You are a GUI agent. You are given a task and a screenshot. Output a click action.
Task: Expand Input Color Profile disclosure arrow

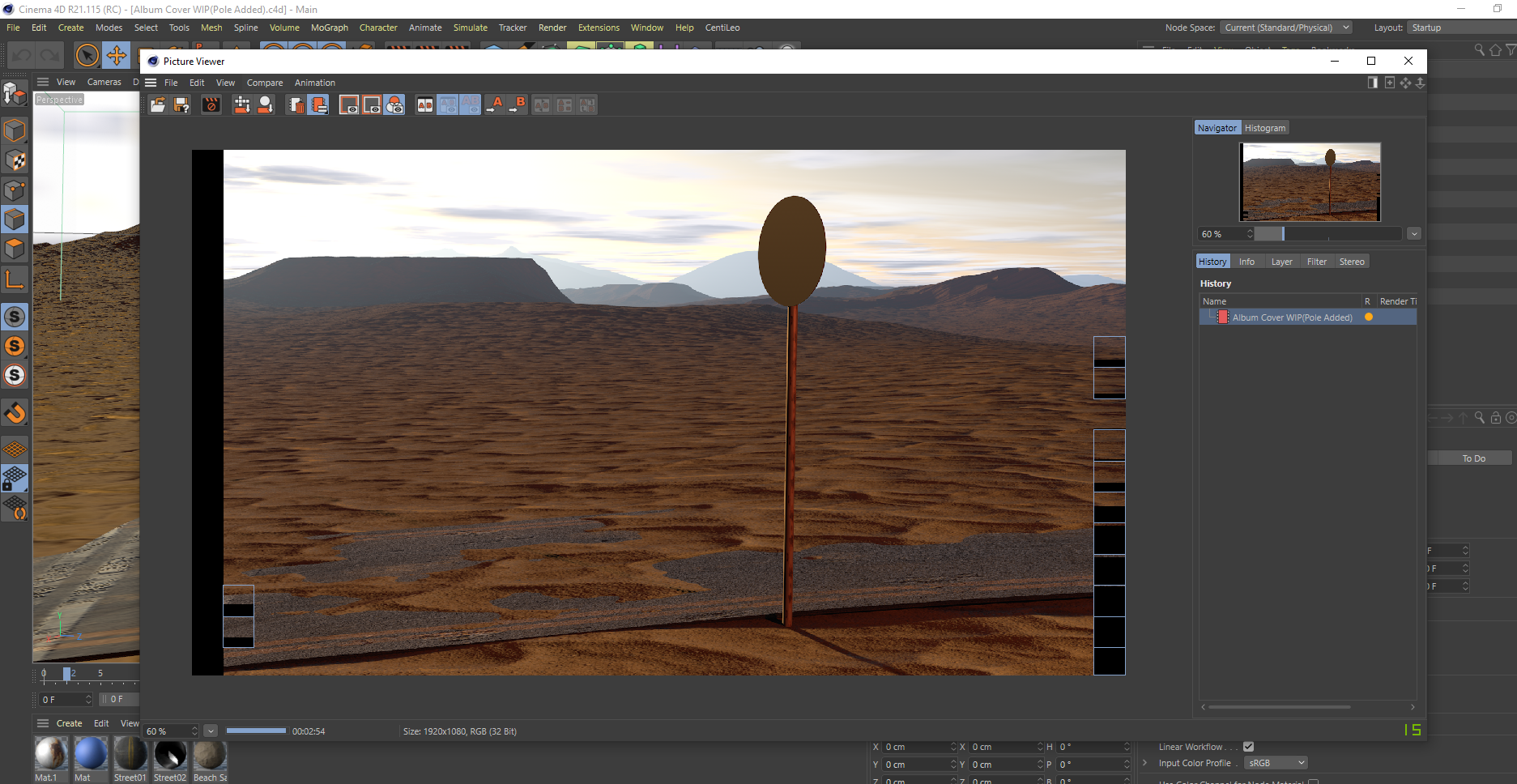(x=1144, y=763)
